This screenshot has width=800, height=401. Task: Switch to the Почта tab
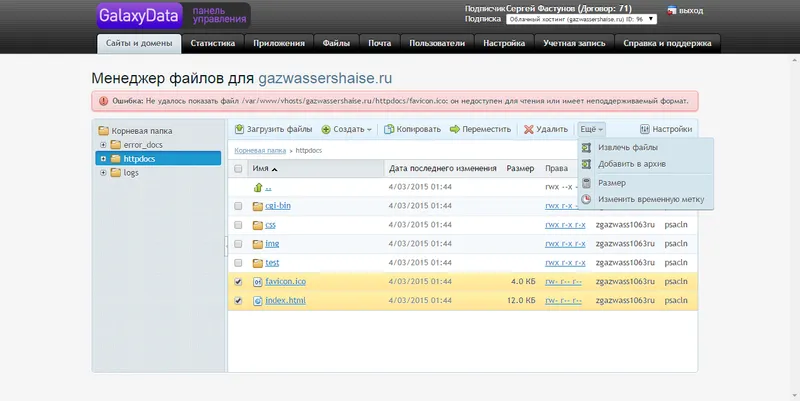pyautogui.click(x=380, y=43)
